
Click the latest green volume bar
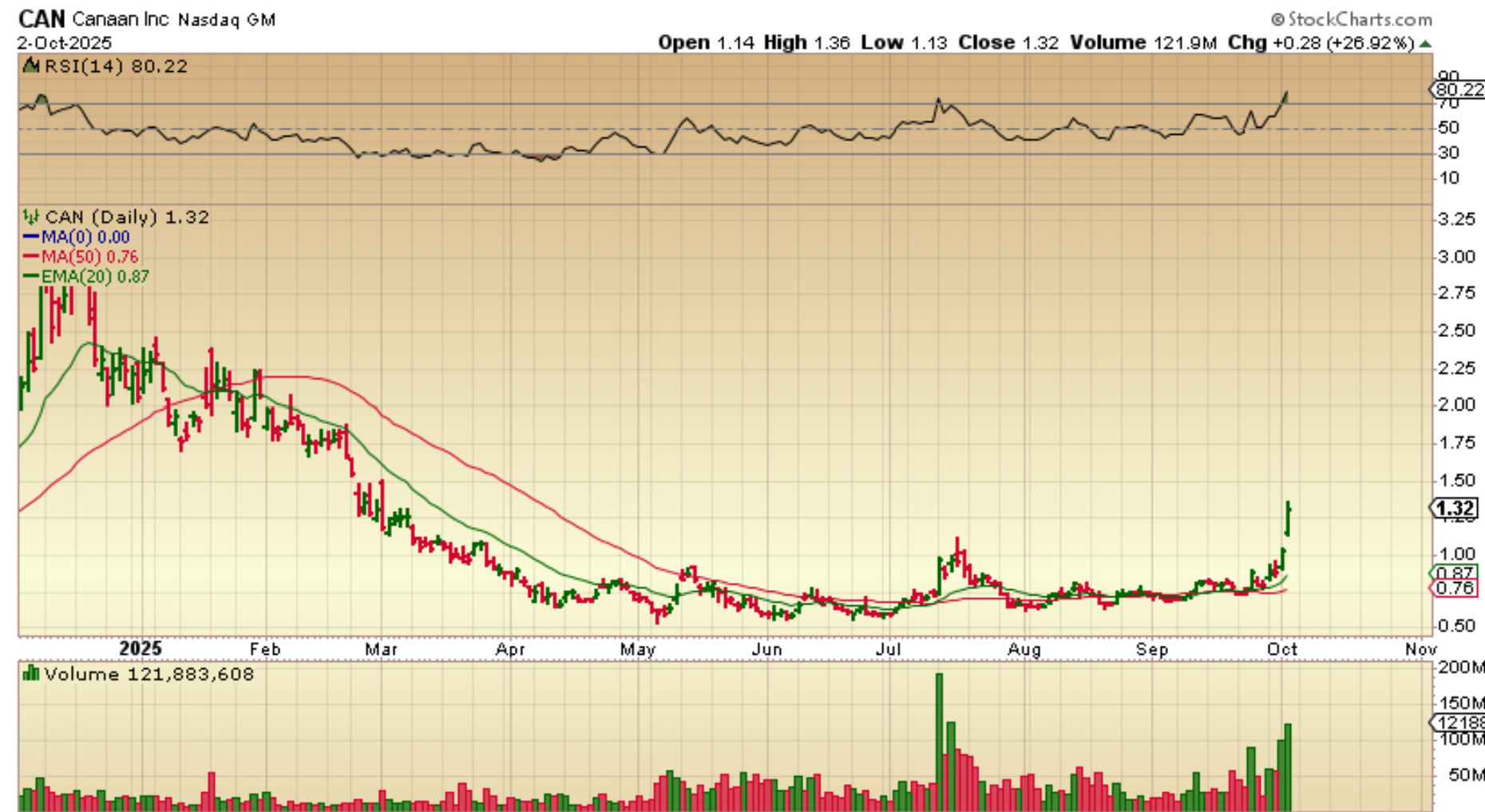(x=1288, y=767)
